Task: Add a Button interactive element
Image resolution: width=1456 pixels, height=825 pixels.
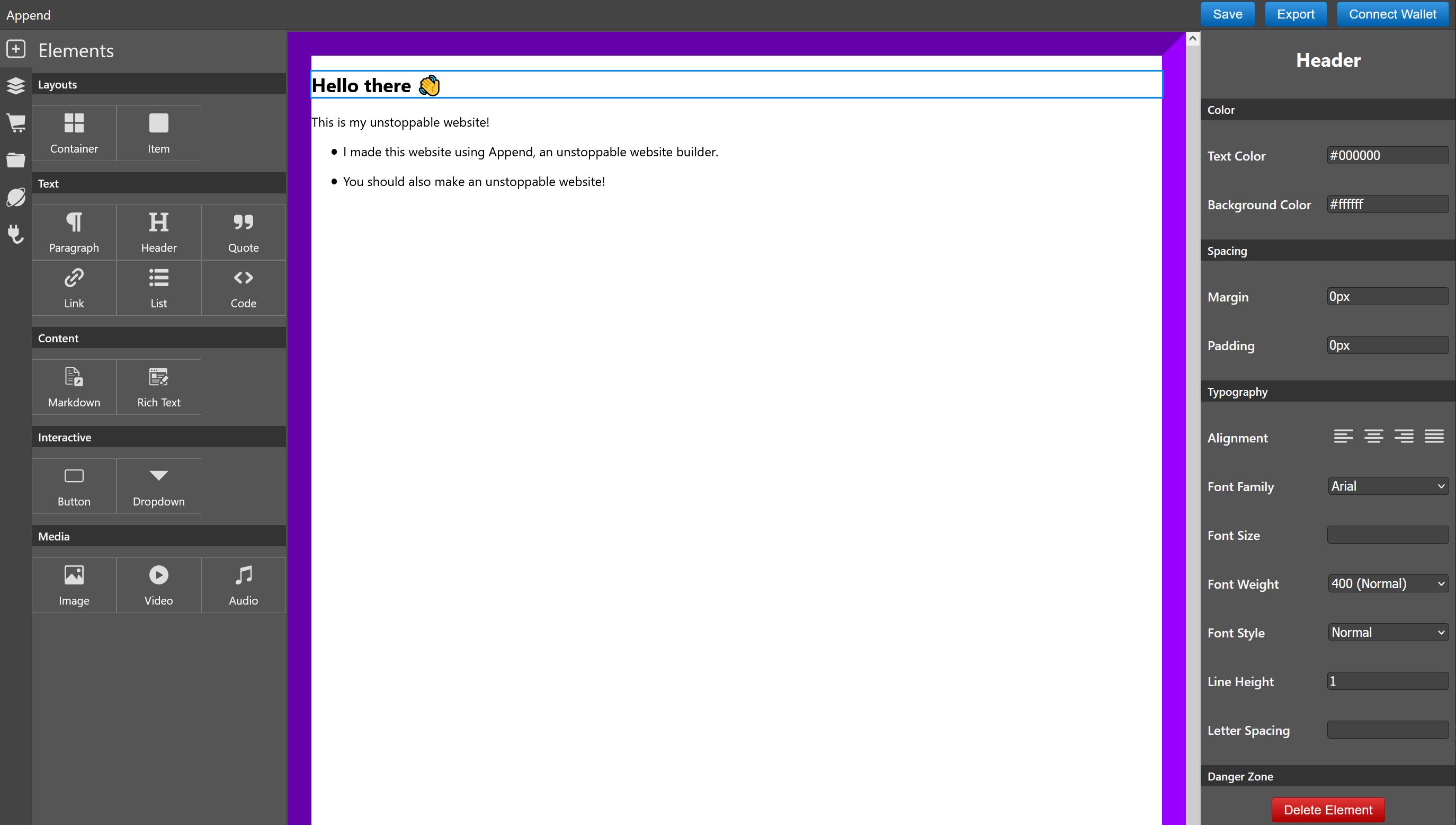Action: (74, 486)
